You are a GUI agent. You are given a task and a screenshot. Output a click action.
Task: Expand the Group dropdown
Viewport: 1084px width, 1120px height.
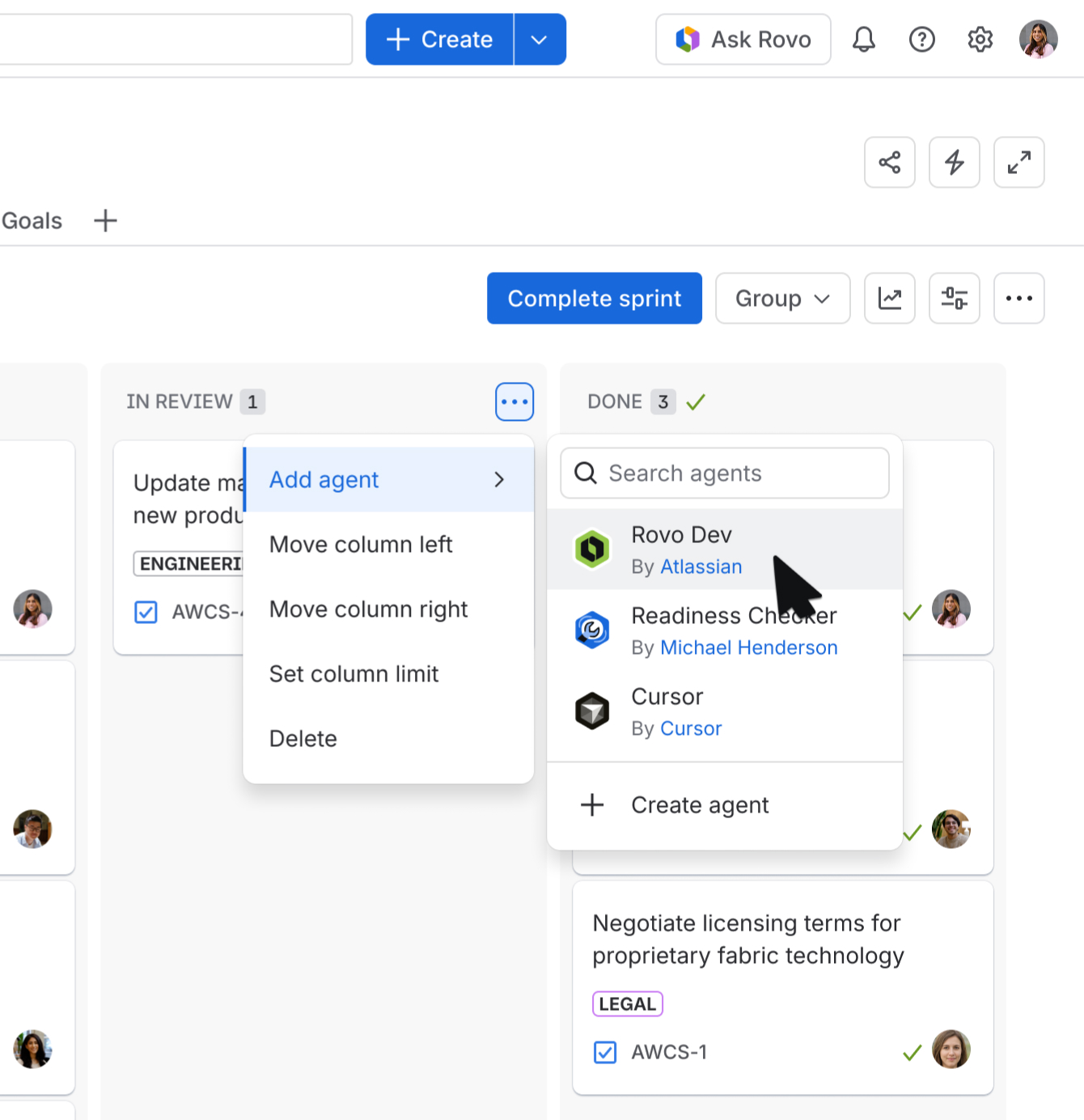click(x=783, y=298)
